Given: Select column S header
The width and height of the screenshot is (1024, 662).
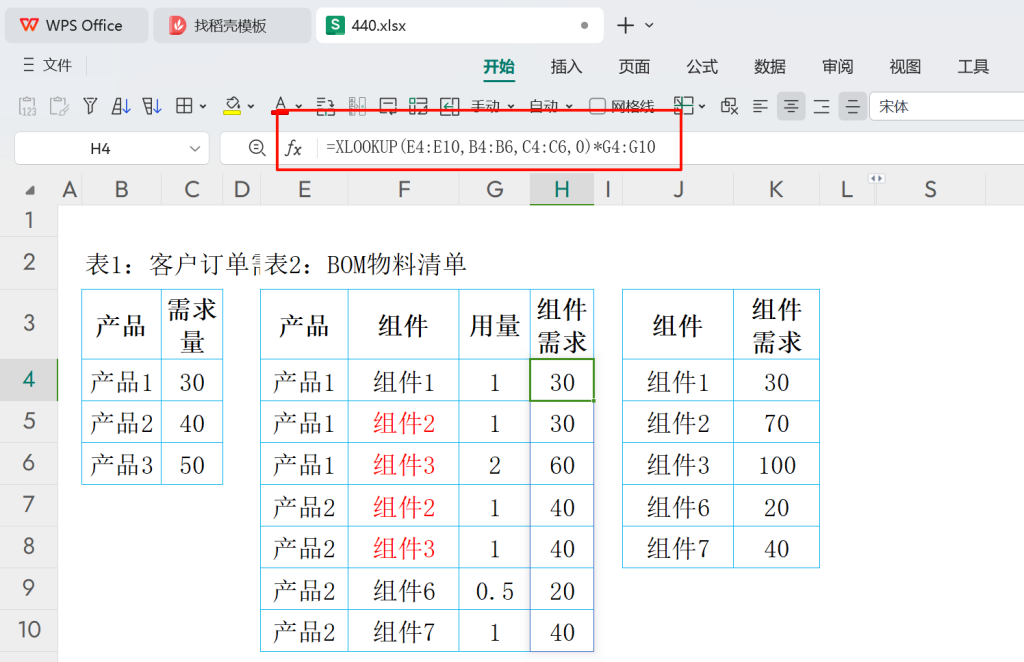Looking at the screenshot, I should [x=931, y=189].
